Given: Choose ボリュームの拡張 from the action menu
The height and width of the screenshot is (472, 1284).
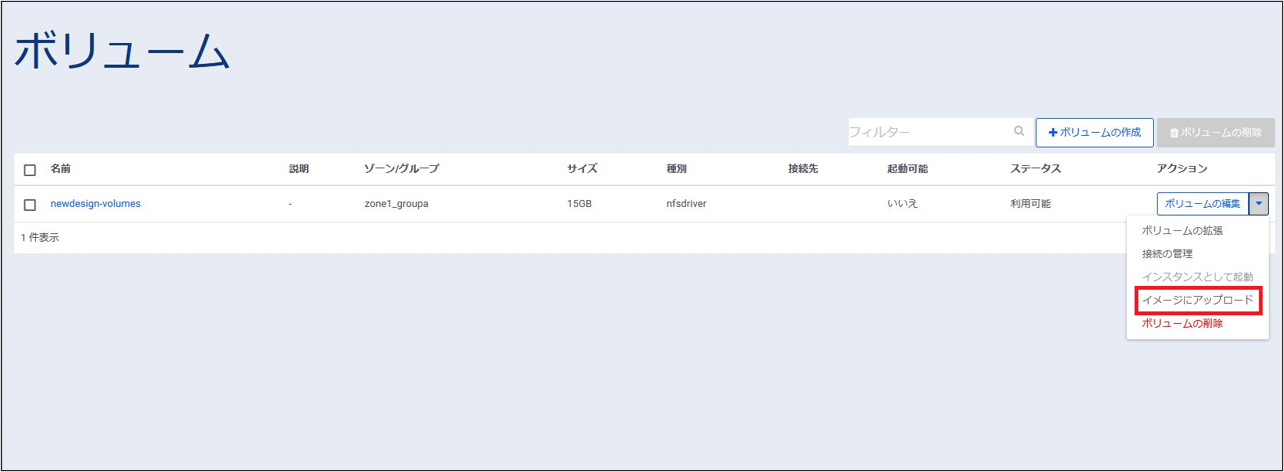Looking at the screenshot, I should (x=1182, y=230).
